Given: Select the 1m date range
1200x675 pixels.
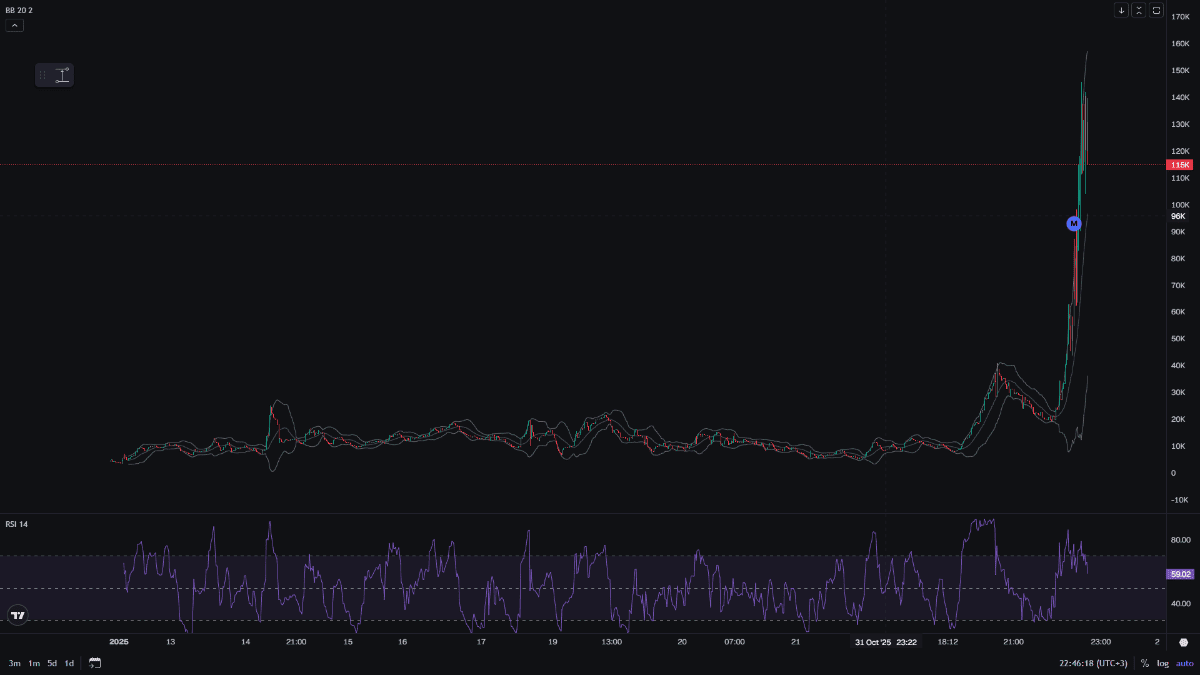Looking at the screenshot, I should coord(34,663).
